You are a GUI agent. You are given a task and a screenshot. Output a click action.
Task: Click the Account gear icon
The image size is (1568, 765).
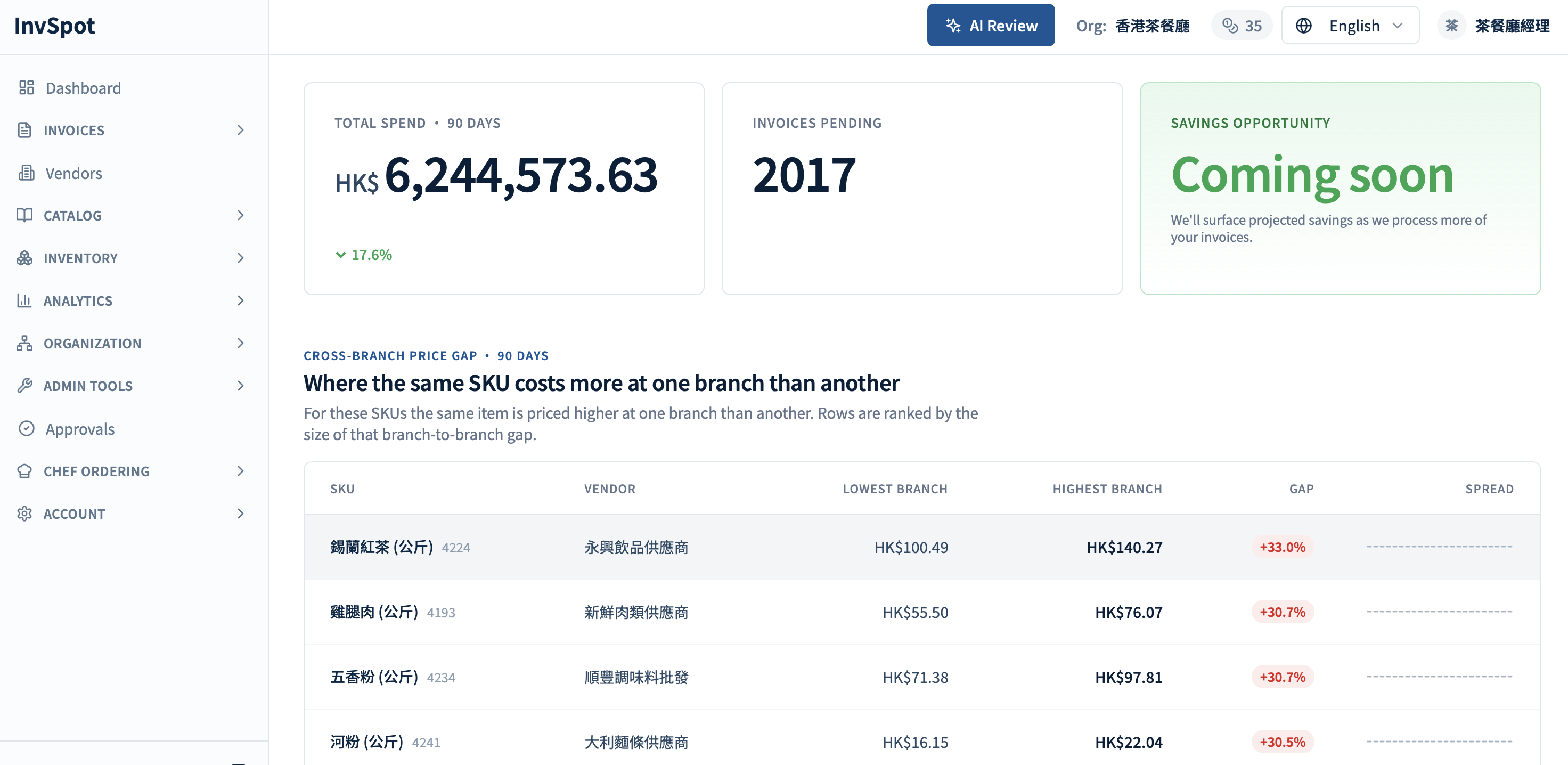pos(24,514)
